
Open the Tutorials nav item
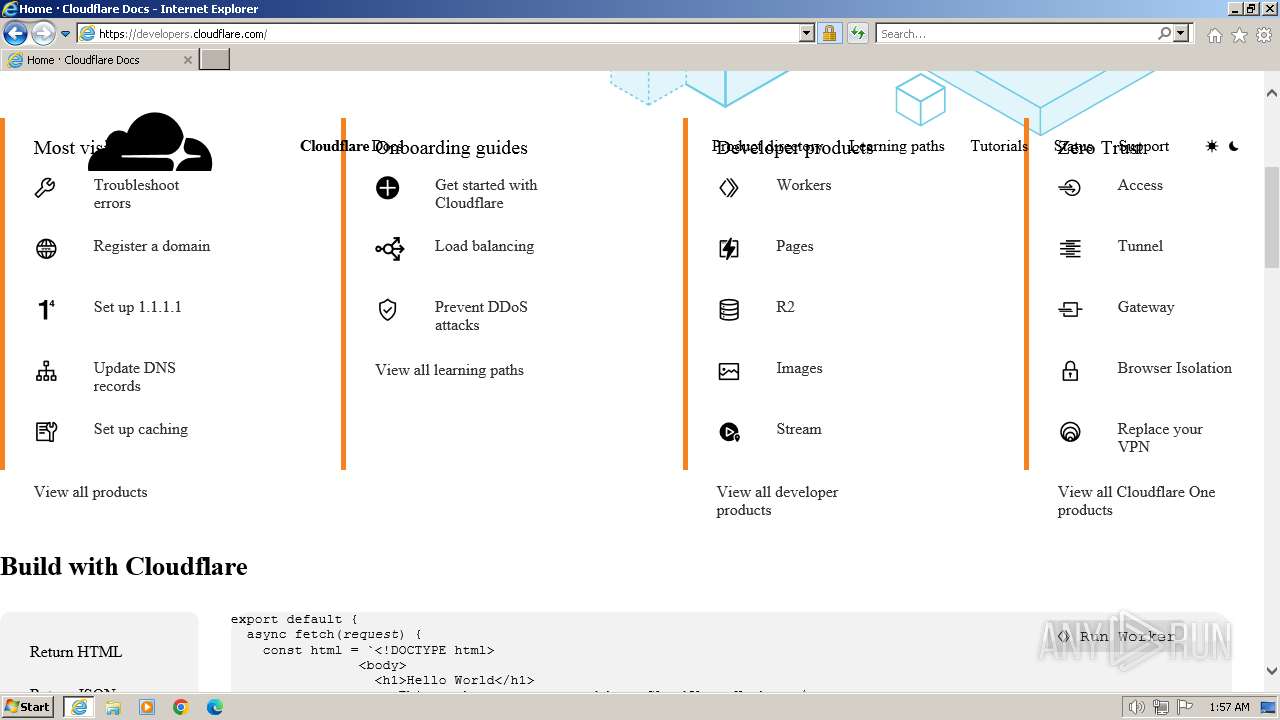coord(999,146)
